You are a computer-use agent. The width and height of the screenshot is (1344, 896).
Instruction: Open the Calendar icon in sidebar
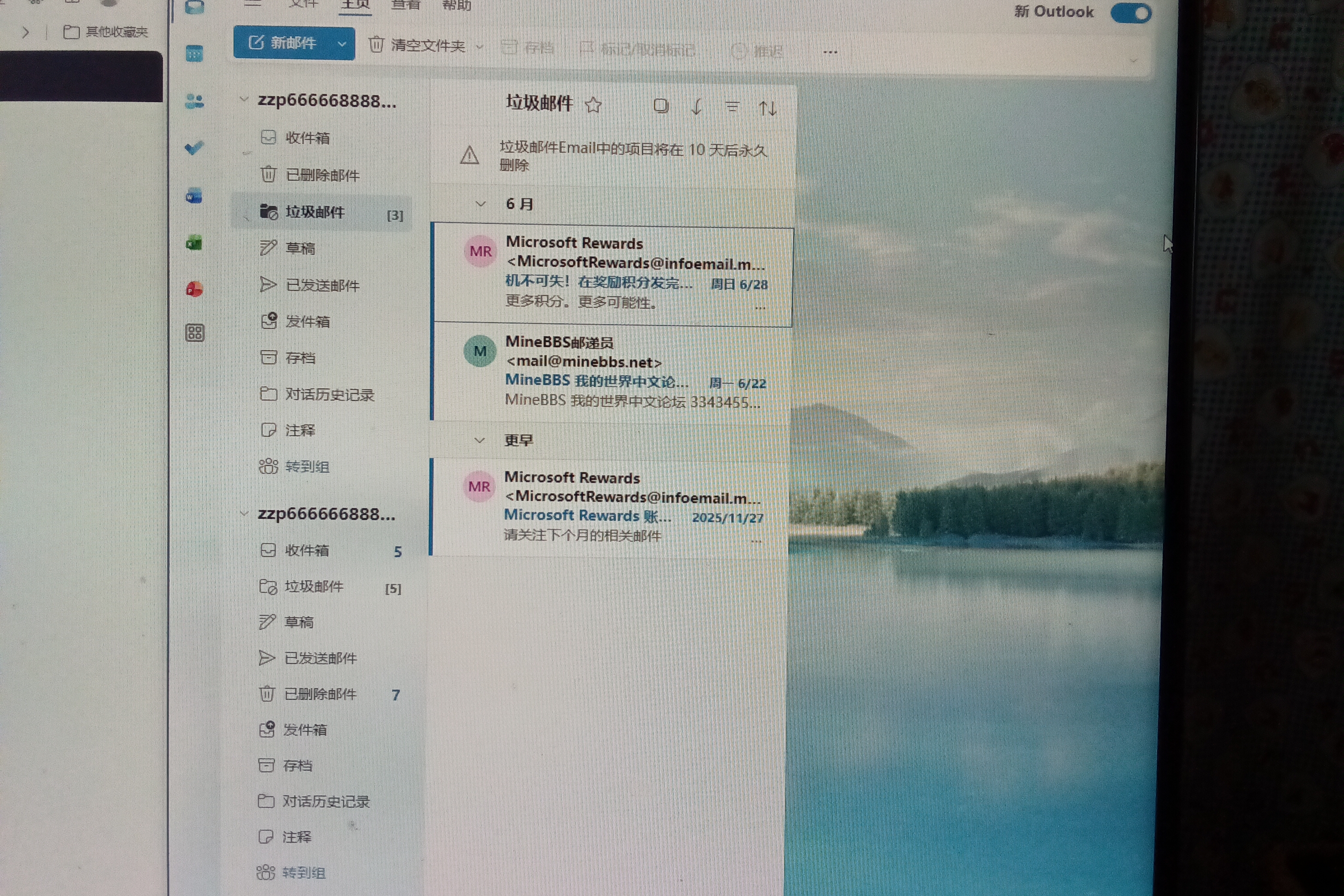194,54
